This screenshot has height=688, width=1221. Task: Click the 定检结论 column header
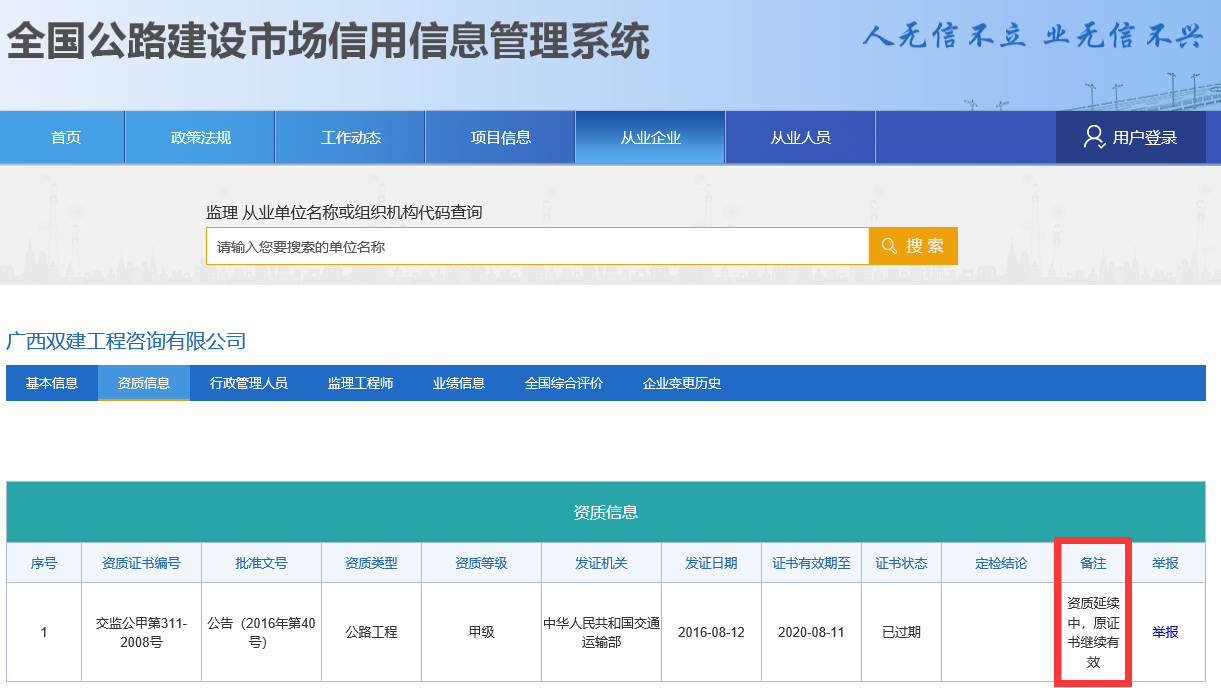(1001, 563)
